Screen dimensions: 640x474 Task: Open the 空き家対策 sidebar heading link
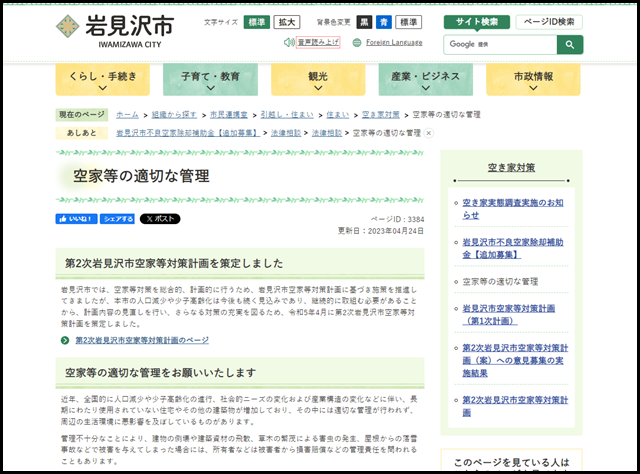[511, 167]
